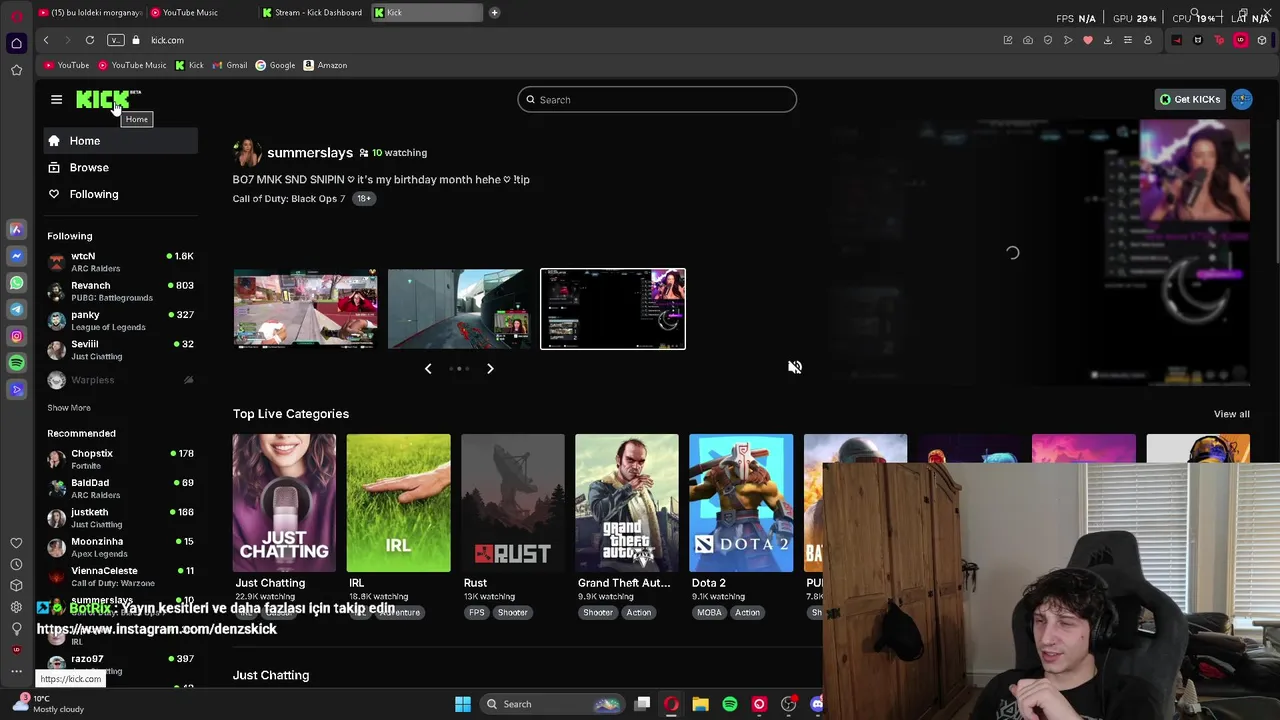Open Call of Duty: Black Ops 7 category link

(x=289, y=198)
